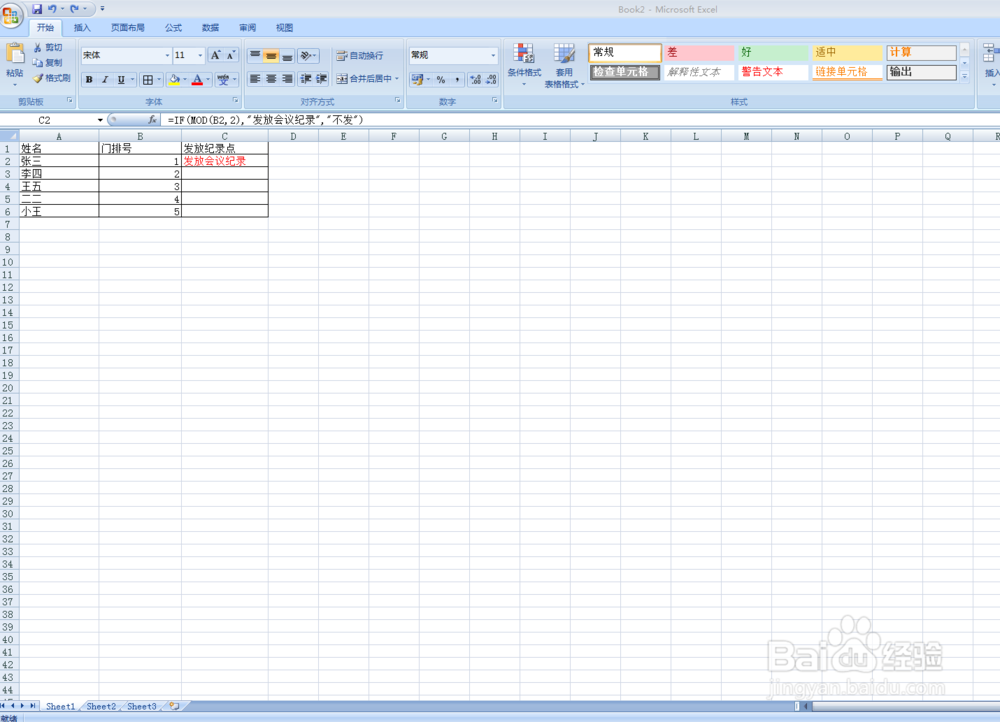Align cell text right
This screenshot has width=1000, height=722.
click(287, 79)
